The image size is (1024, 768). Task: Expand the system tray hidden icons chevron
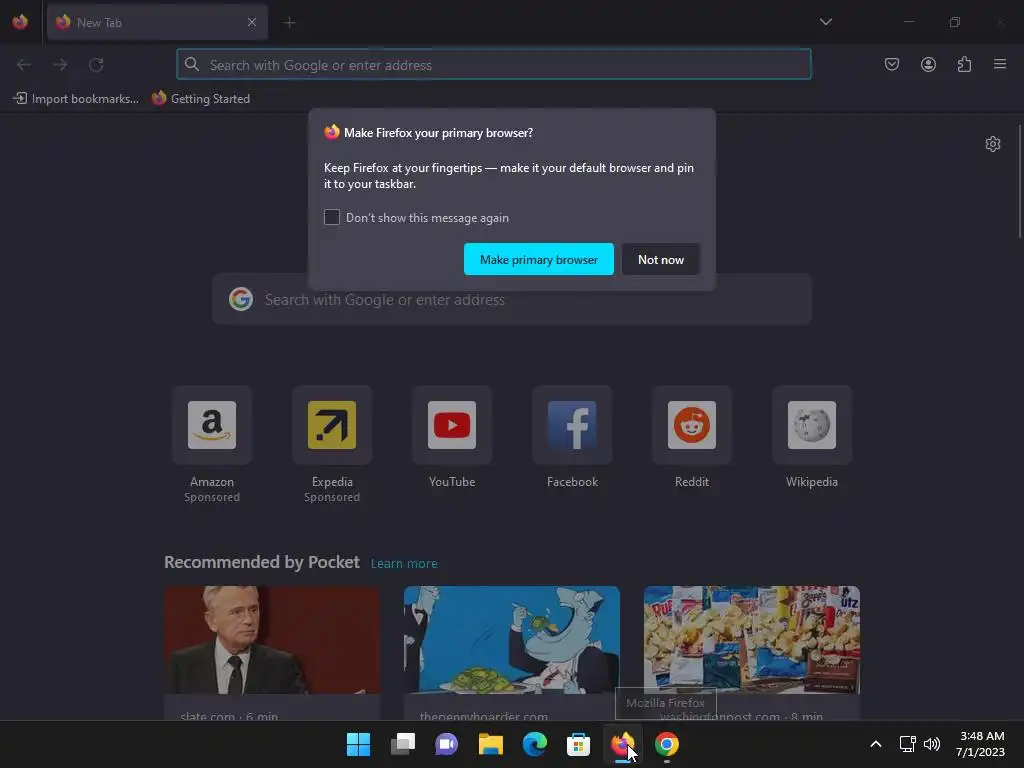pyautogui.click(x=876, y=744)
